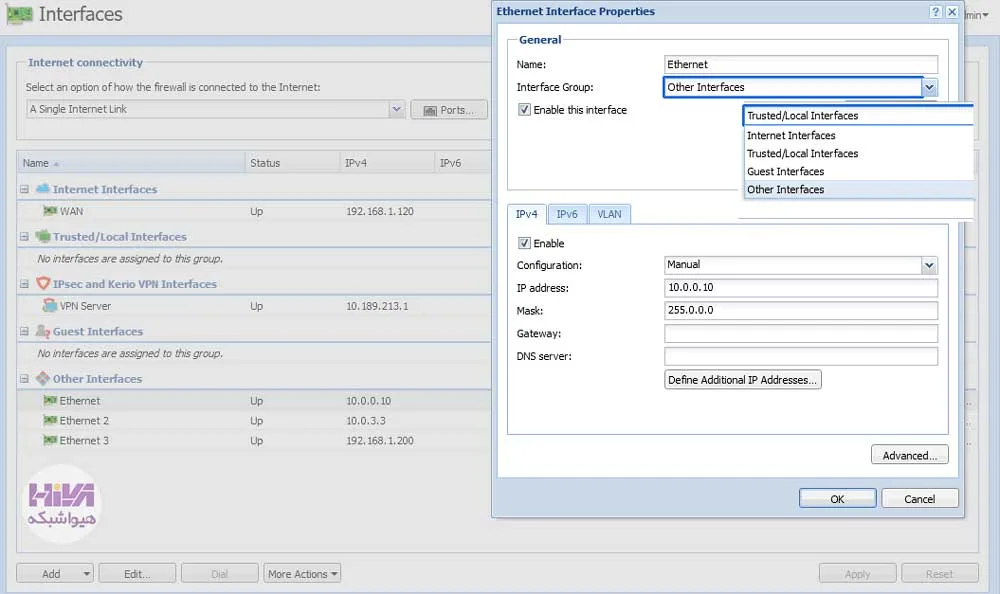Open the Configuration Manual dropdown
This screenshot has width=1000, height=594.
929,265
